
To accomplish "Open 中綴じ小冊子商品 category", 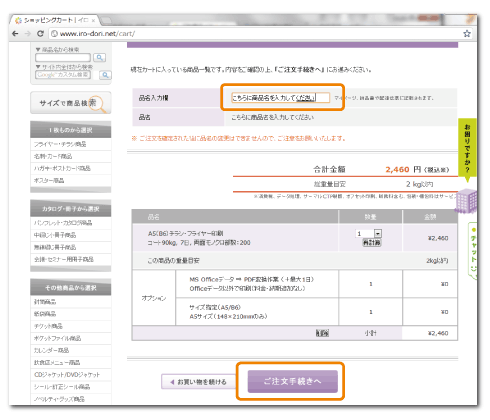I will tap(55, 235).
